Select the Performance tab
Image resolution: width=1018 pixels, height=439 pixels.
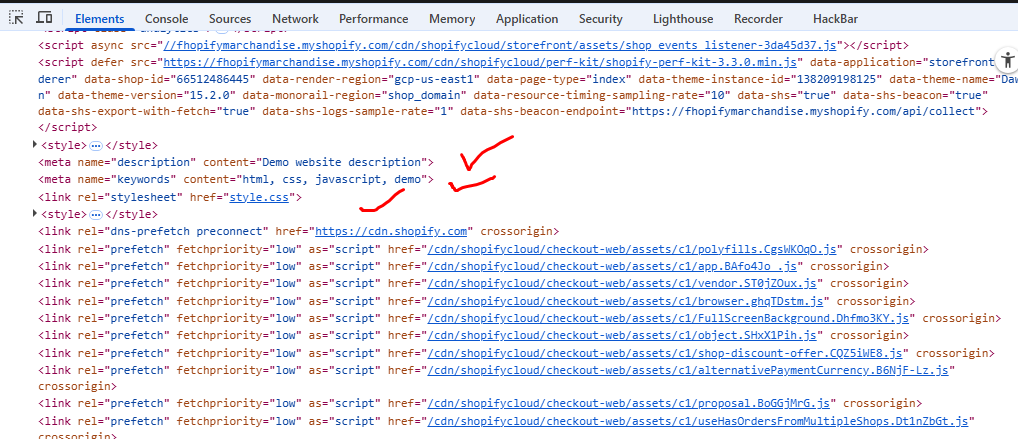[373, 19]
